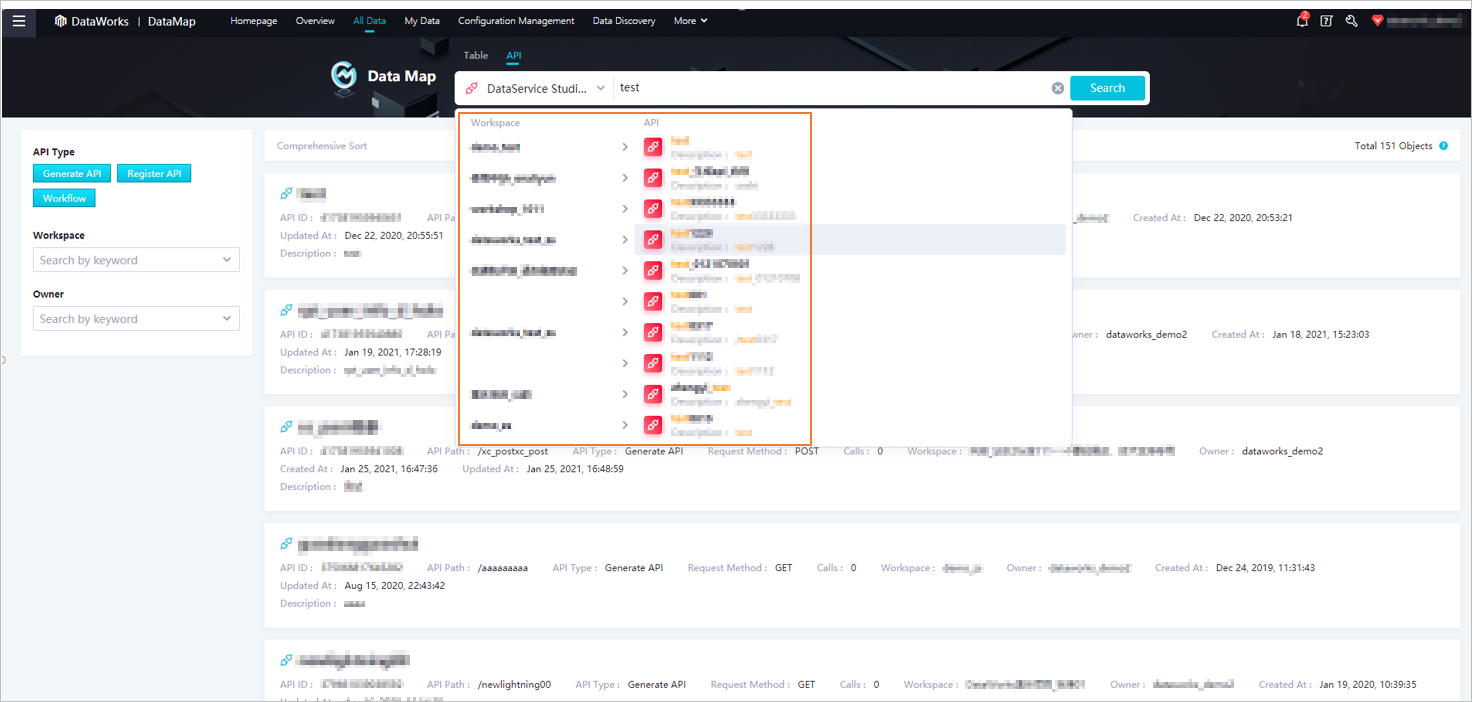1472x702 pixels.
Task: Switch to the Table tab
Action: [476, 56]
